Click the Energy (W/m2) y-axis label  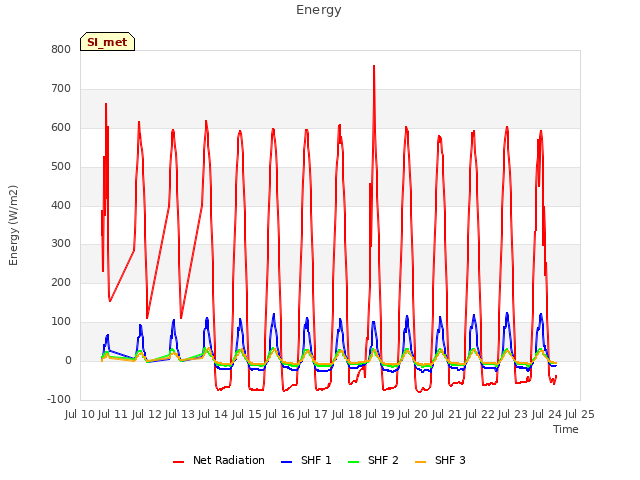13,225
